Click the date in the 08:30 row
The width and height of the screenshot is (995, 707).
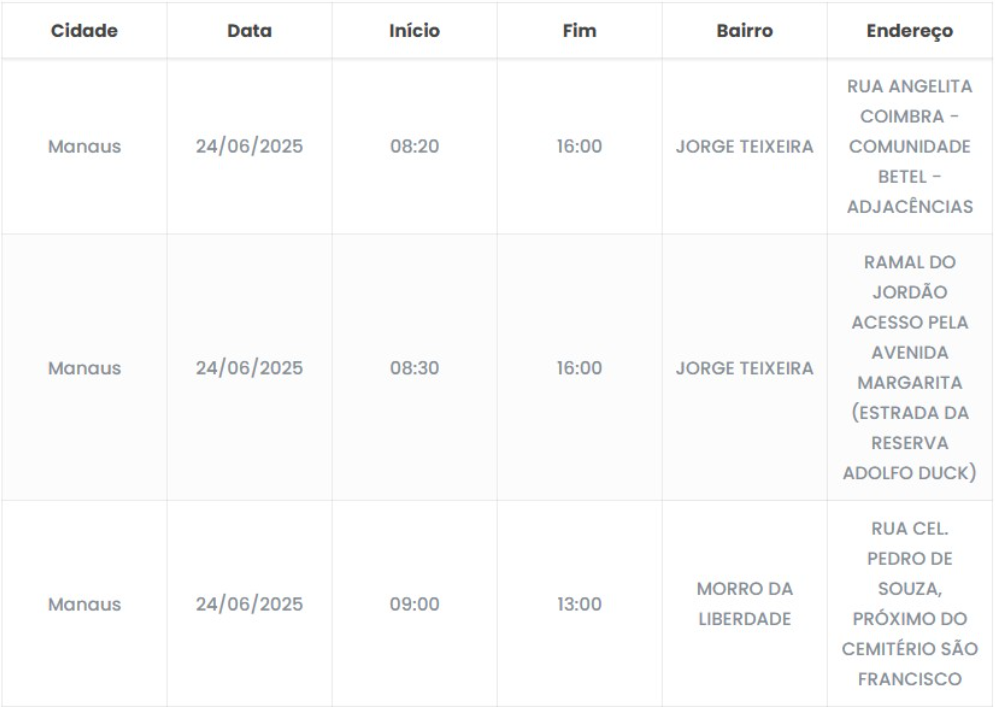(249, 368)
